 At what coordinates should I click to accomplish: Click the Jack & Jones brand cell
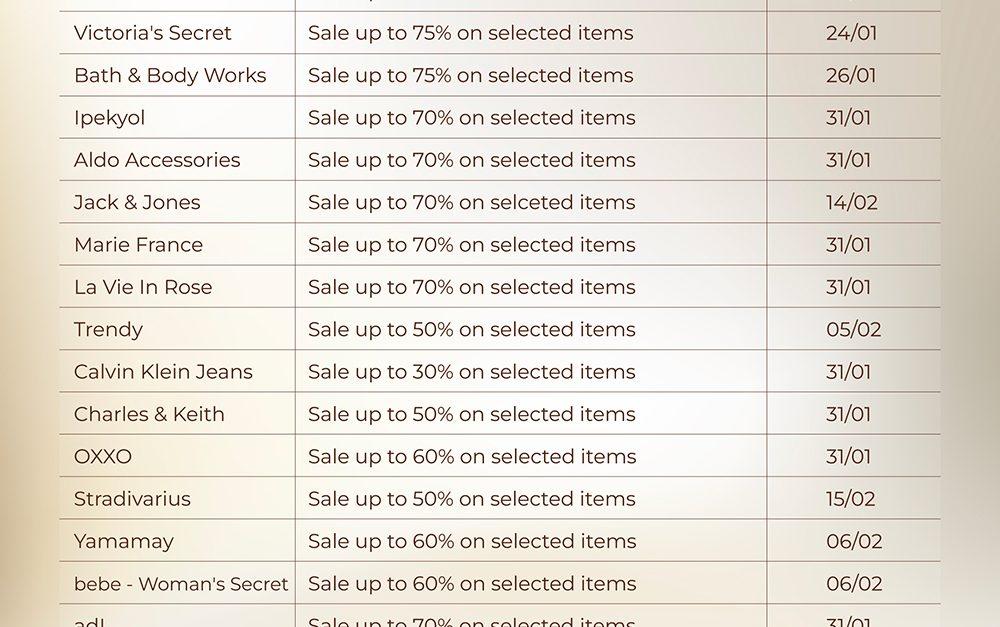pos(137,202)
